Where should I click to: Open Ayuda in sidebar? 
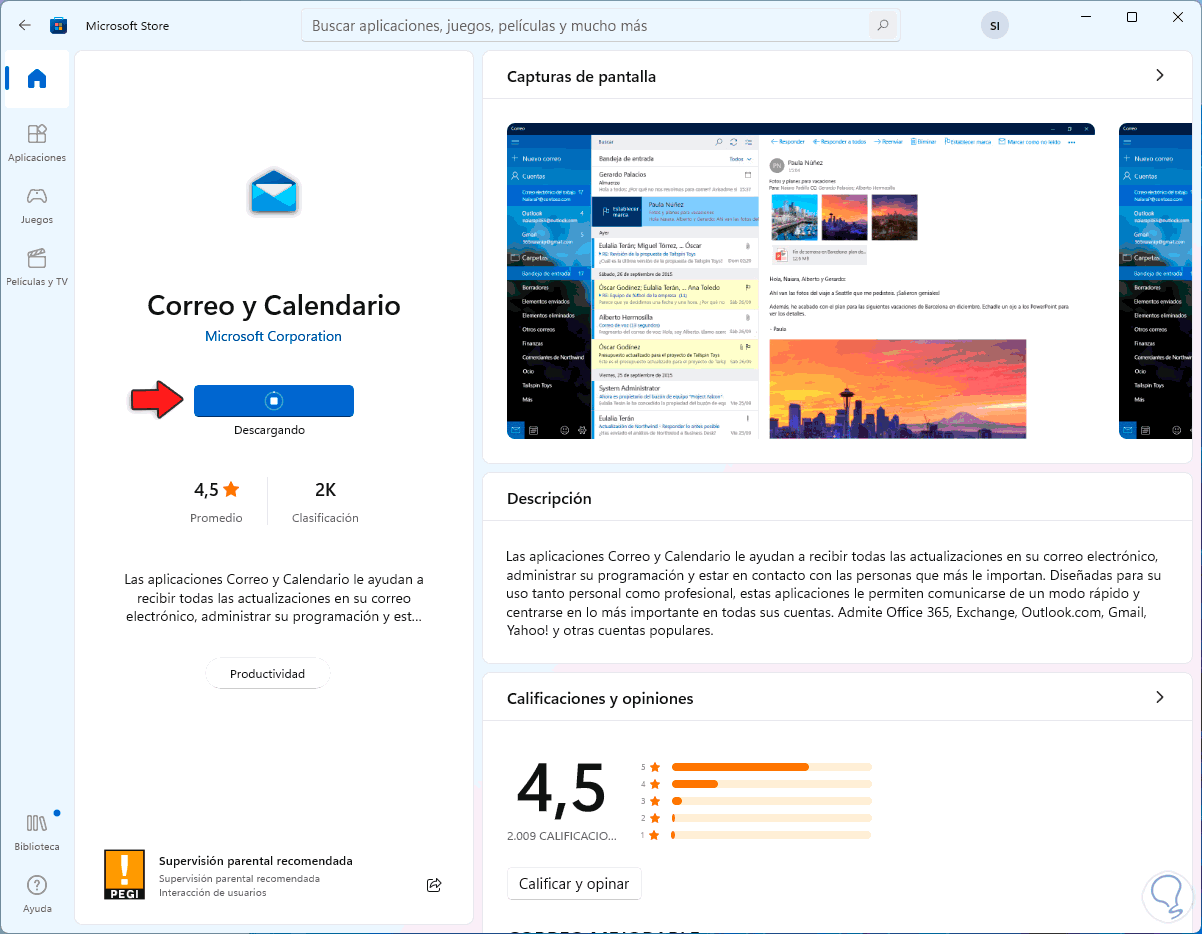(37, 894)
